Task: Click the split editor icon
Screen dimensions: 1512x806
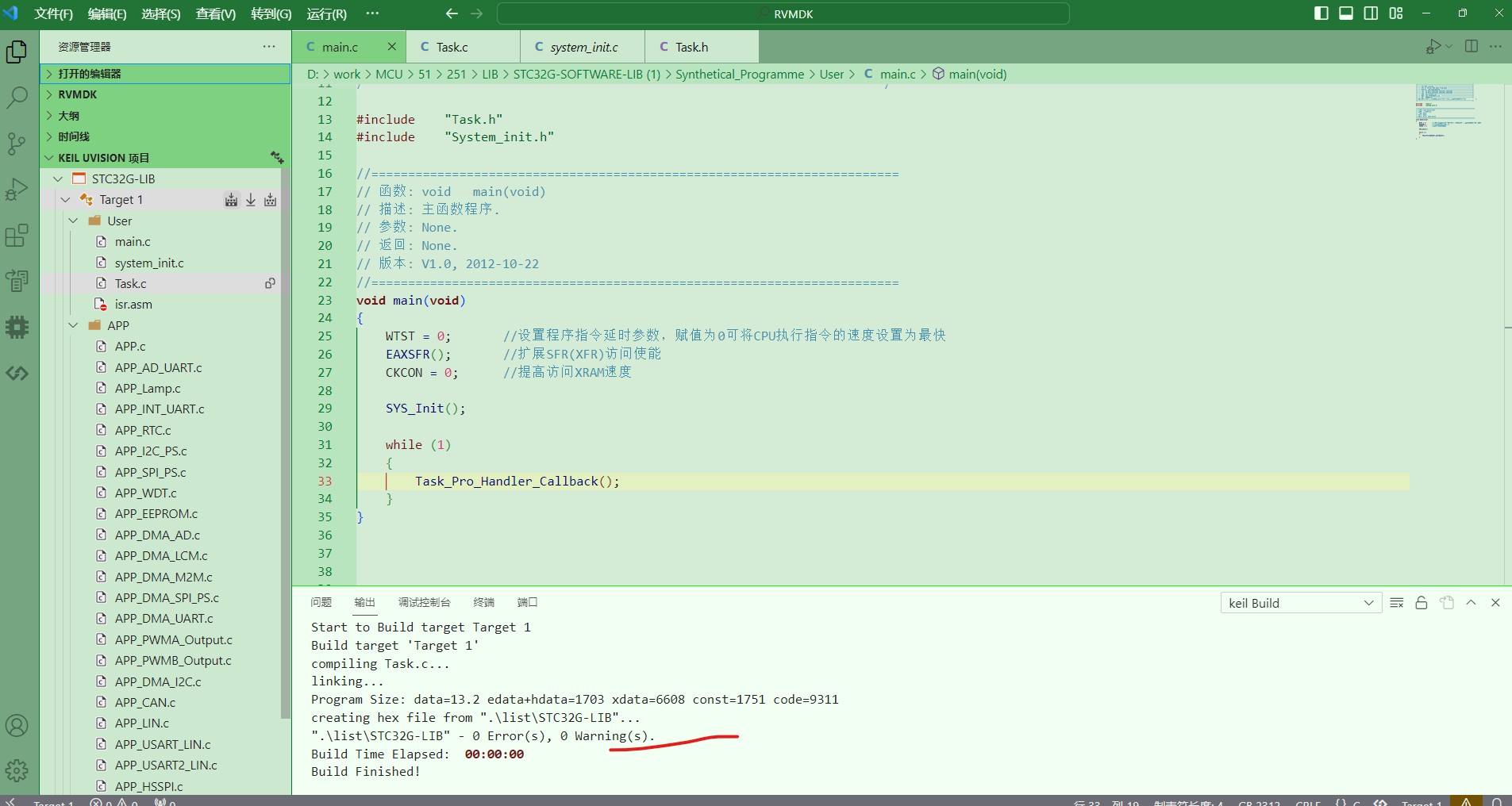Action: pos(1471,47)
